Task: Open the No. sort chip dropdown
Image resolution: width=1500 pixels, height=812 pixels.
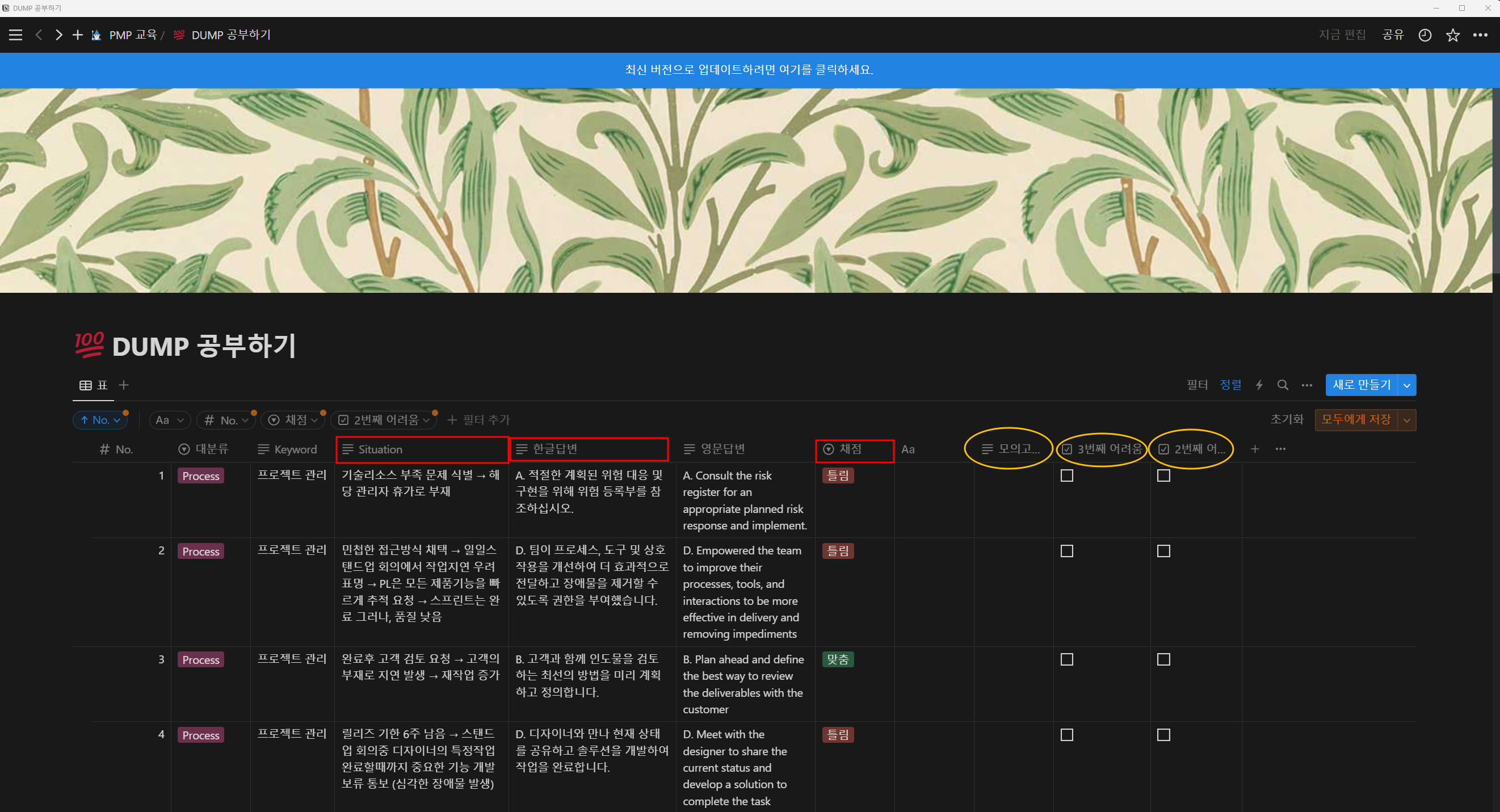Action: click(100, 420)
